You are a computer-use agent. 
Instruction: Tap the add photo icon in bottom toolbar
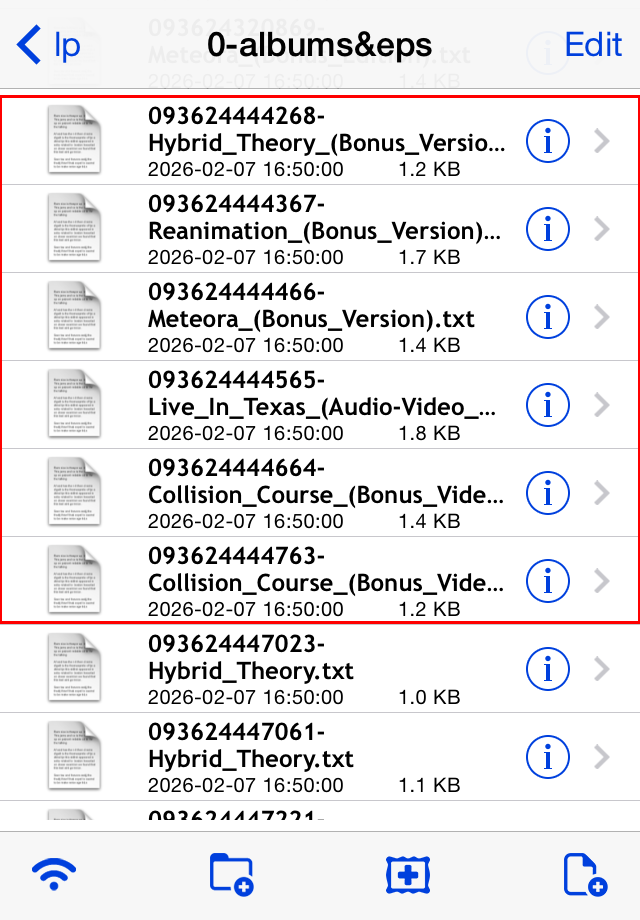[408, 875]
